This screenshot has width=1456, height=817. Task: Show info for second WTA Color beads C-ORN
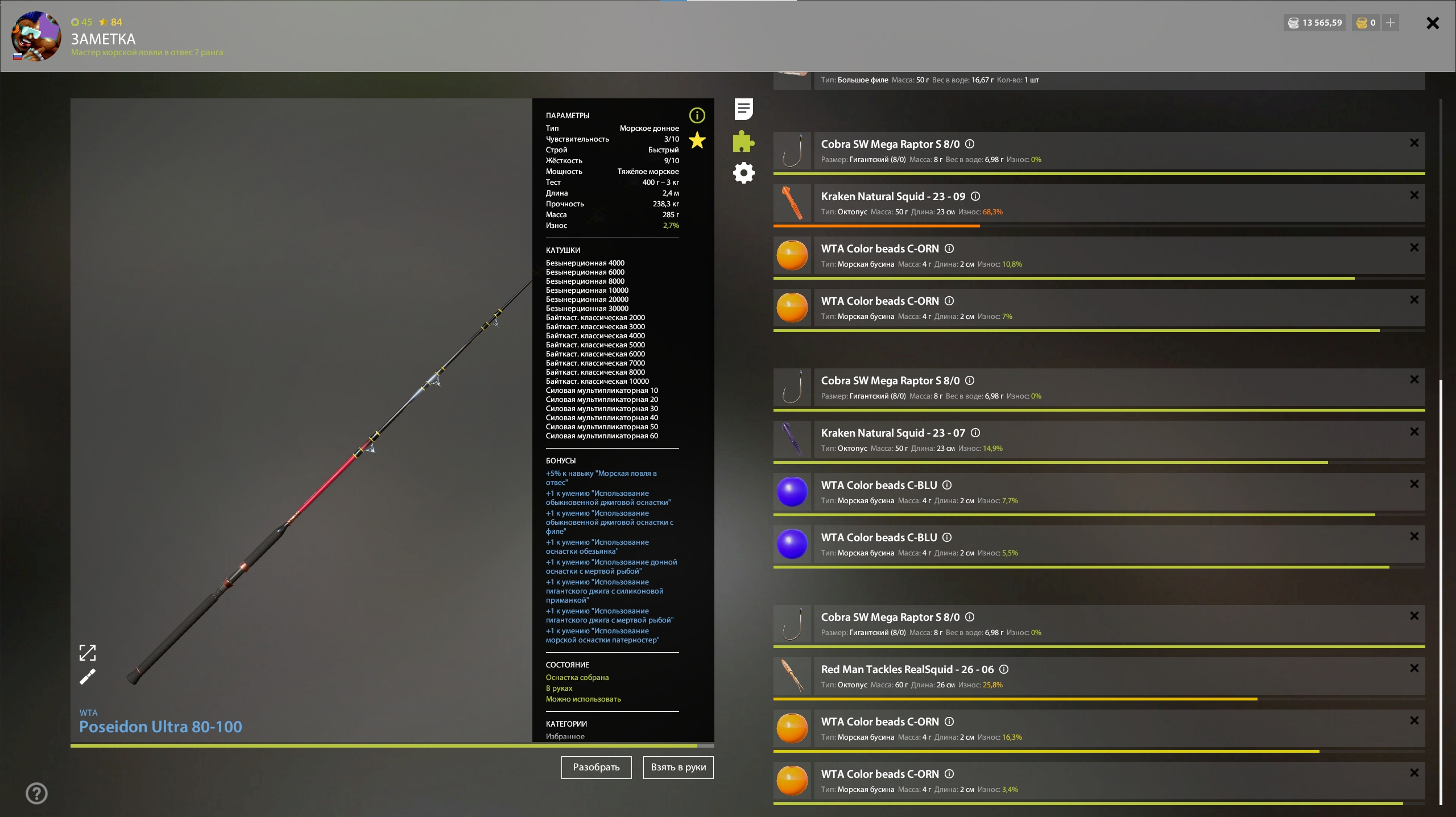[949, 301]
